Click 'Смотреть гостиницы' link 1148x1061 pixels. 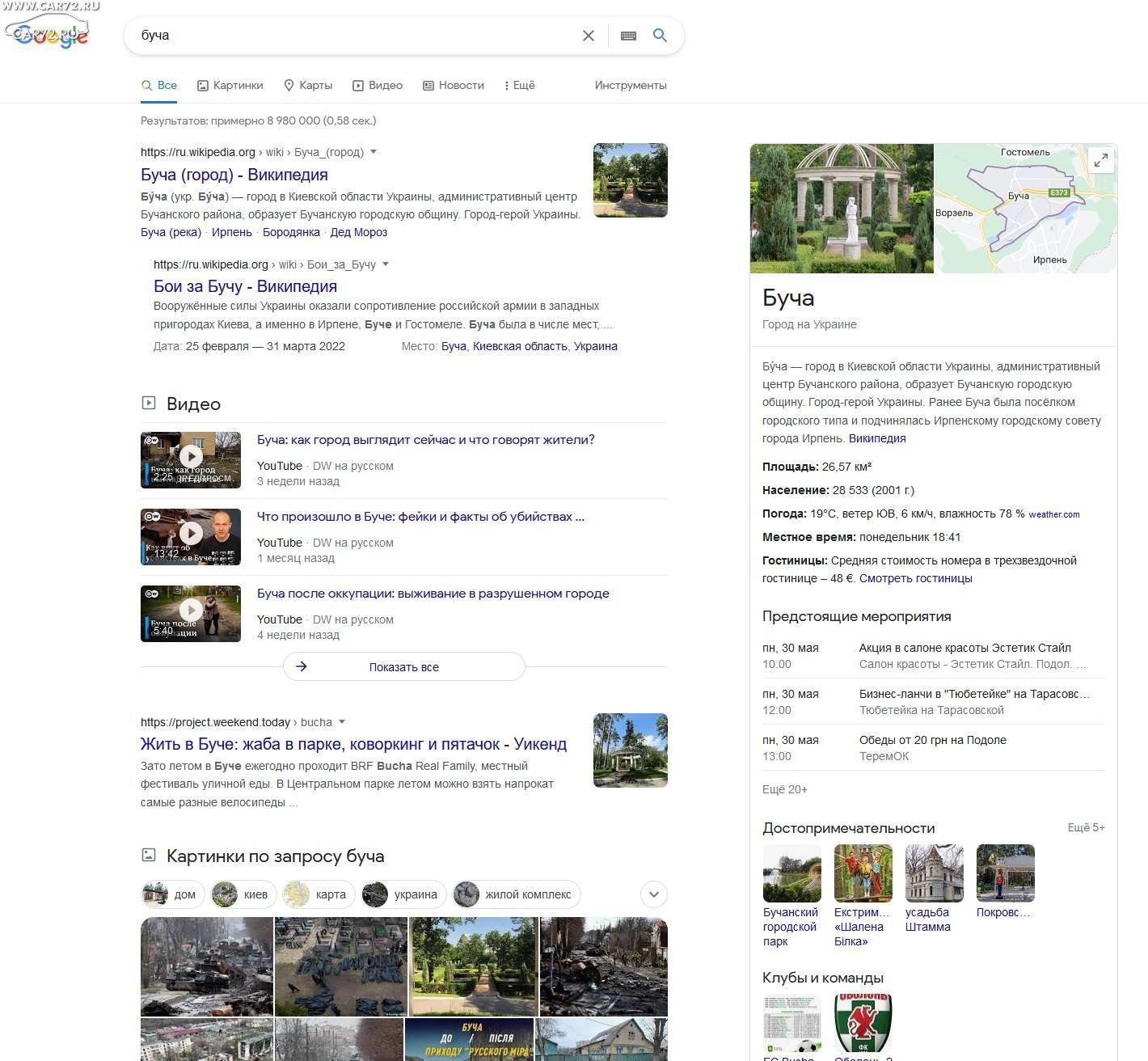[916, 578]
